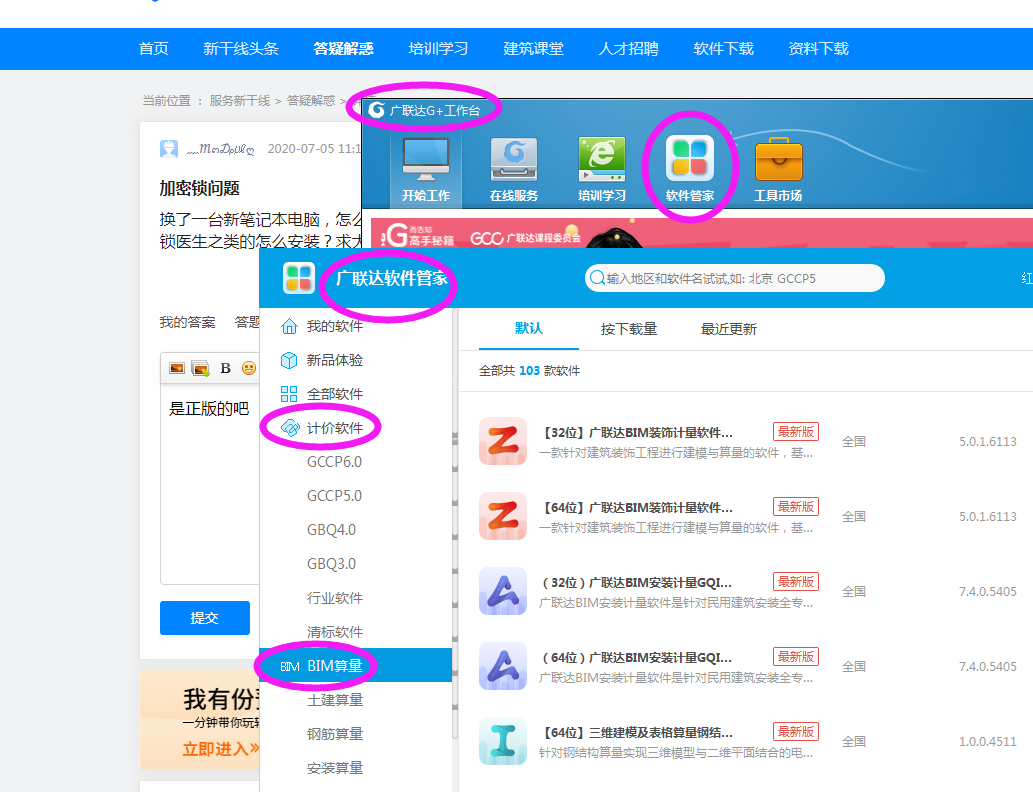
Task: Click 新品体验 cube icon in sidebar
Action: click(289, 360)
